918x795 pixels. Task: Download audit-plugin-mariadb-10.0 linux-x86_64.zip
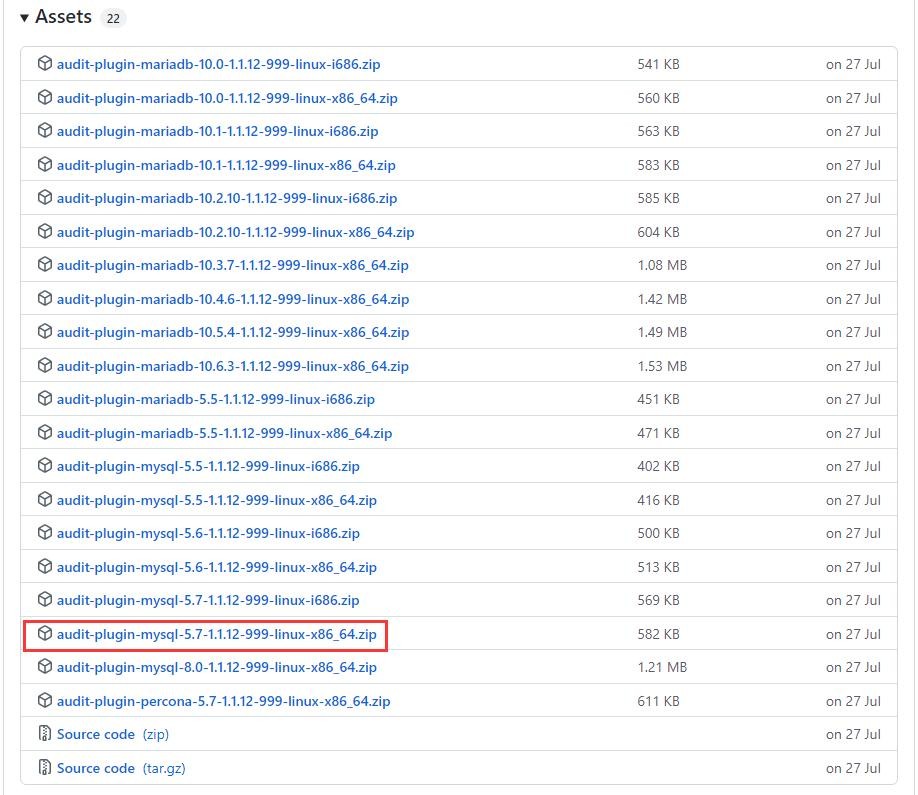click(x=227, y=98)
